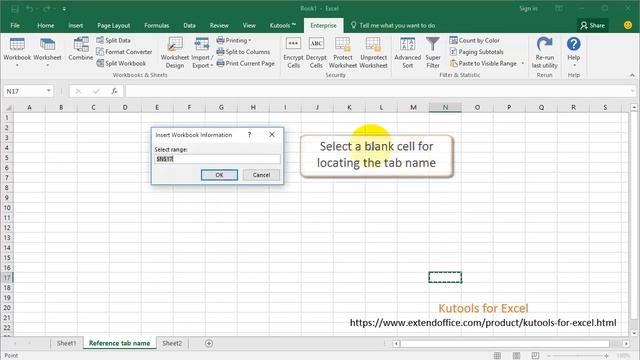Choose Split to Columns
Screen dimensions: 640x360
coord(243,52)
